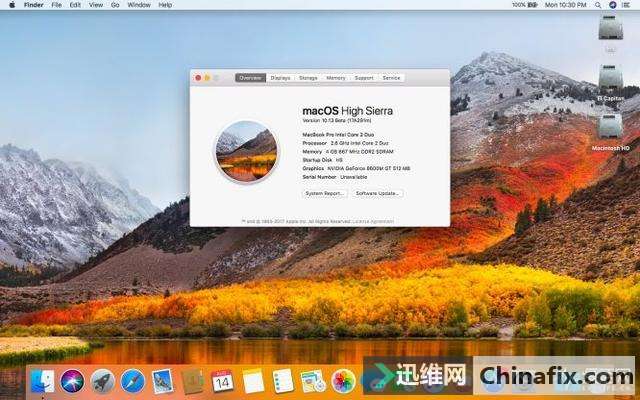The width and height of the screenshot is (640, 400).
Task: Click the menu bar clock Mon 10:30 PM
Action: 565,5
